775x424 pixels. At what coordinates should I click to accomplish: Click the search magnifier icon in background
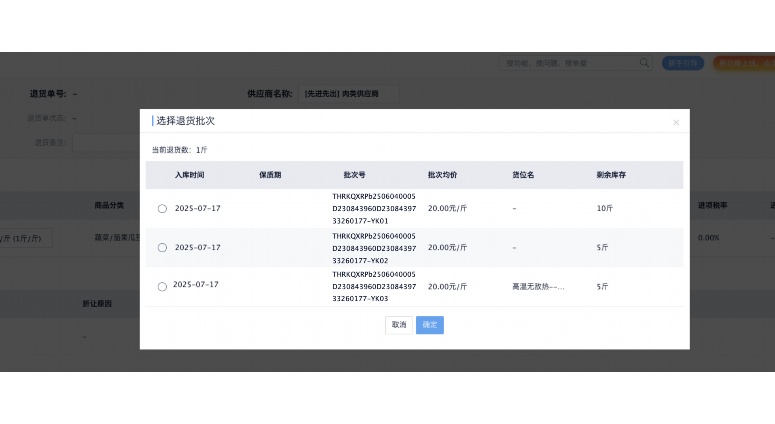click(644, 63)
